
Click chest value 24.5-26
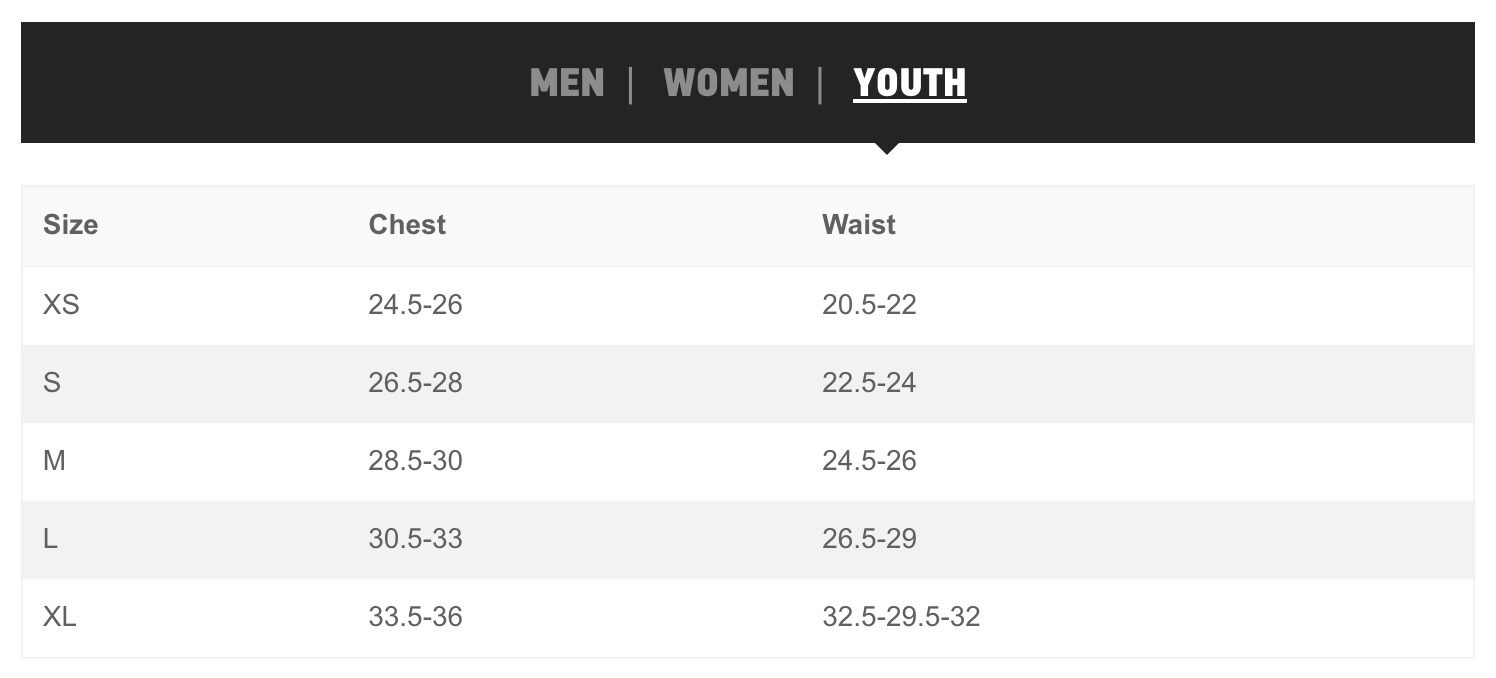click(415, 304)
